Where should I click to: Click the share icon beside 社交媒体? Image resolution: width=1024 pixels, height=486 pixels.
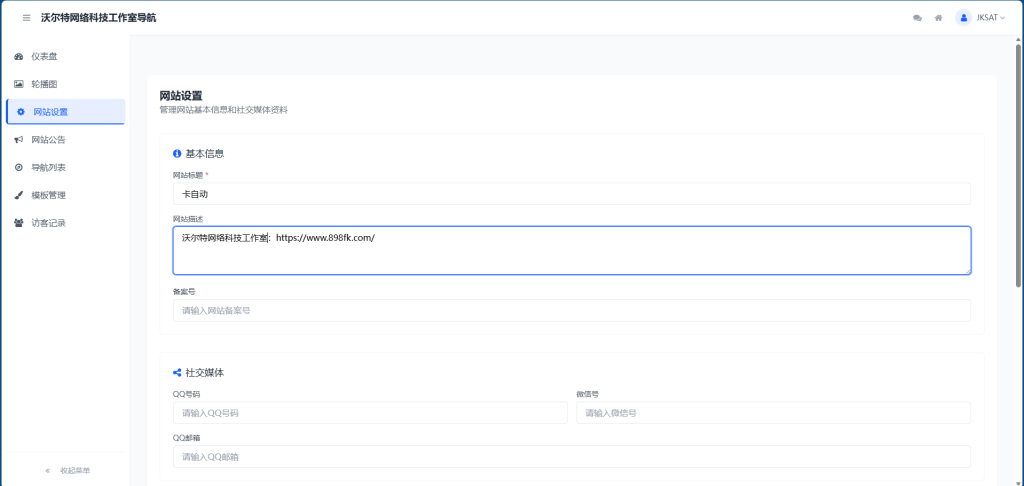pos(177,372)
